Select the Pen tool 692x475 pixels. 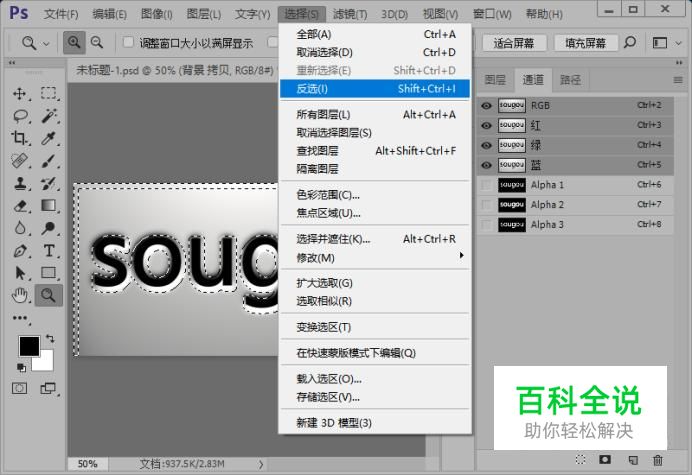[x=19, y=251]
